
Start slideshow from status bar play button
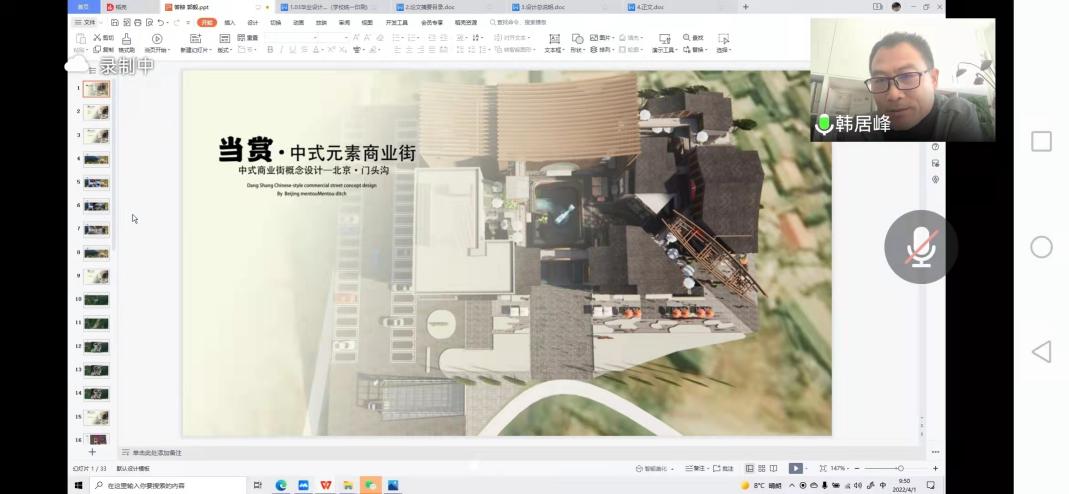[795, 468]
